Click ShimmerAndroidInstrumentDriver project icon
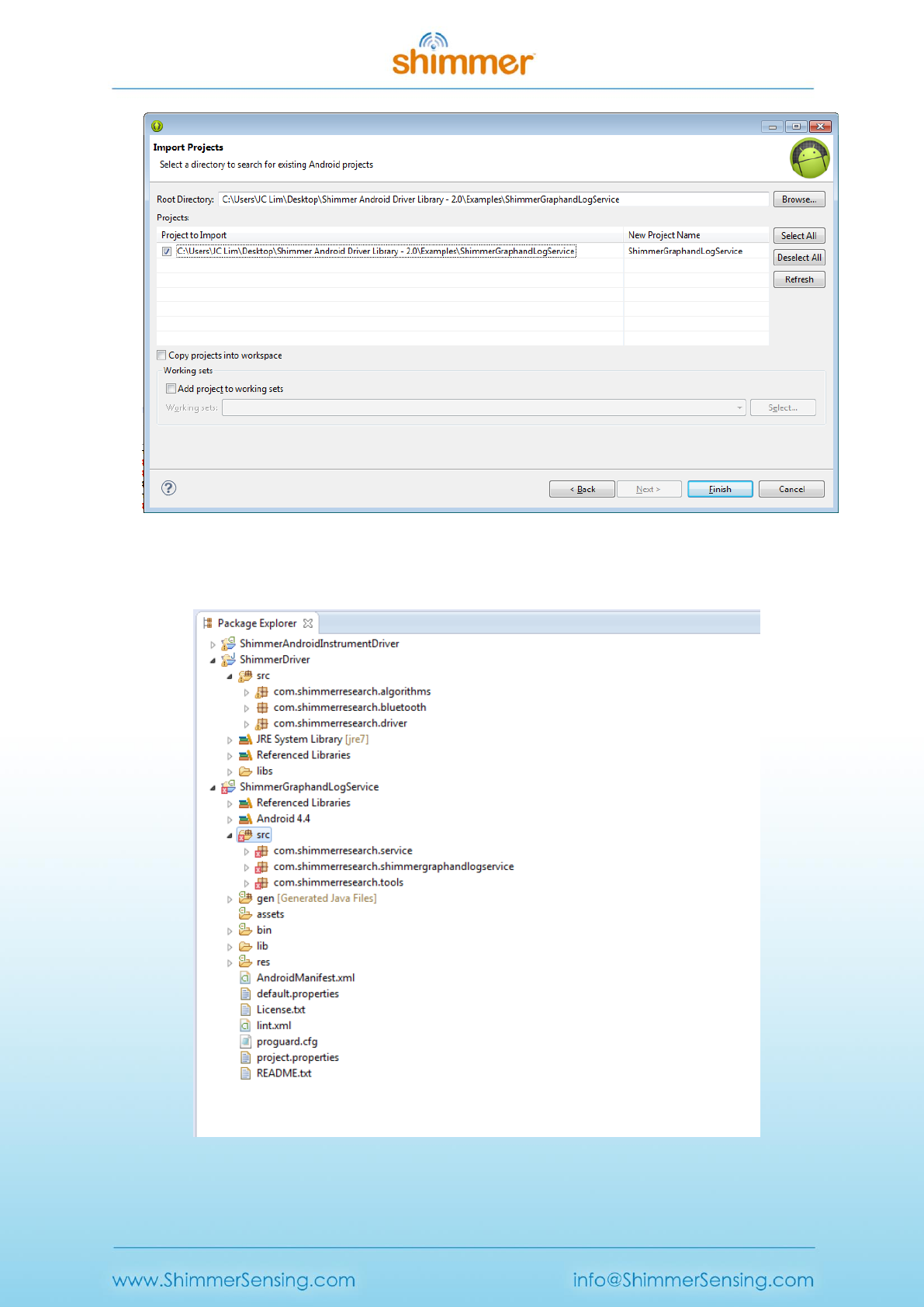This screenshot has height=1307, width=924. (228, 643)
